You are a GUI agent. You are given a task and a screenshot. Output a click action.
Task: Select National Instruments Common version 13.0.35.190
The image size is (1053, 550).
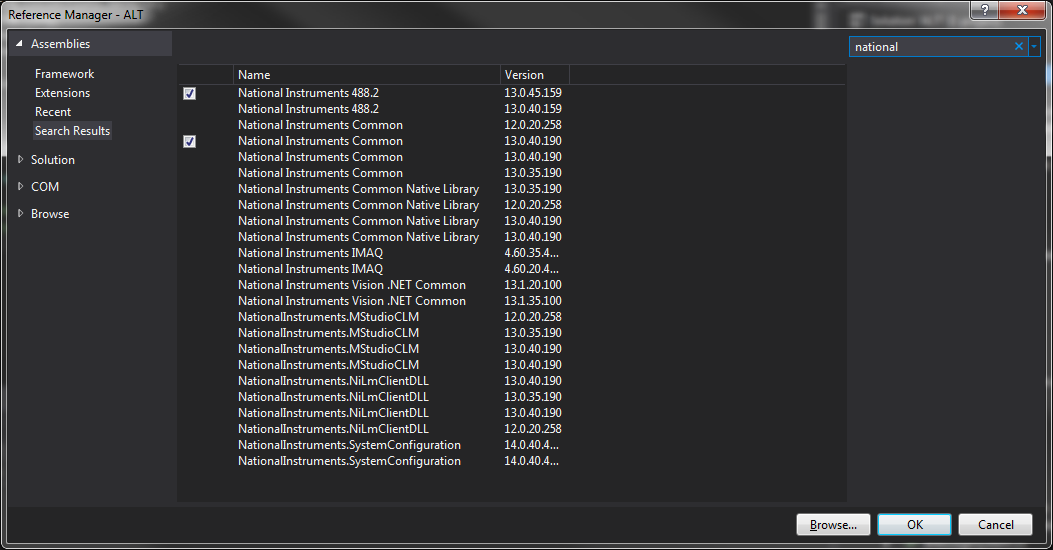click(x=511, y=173)
